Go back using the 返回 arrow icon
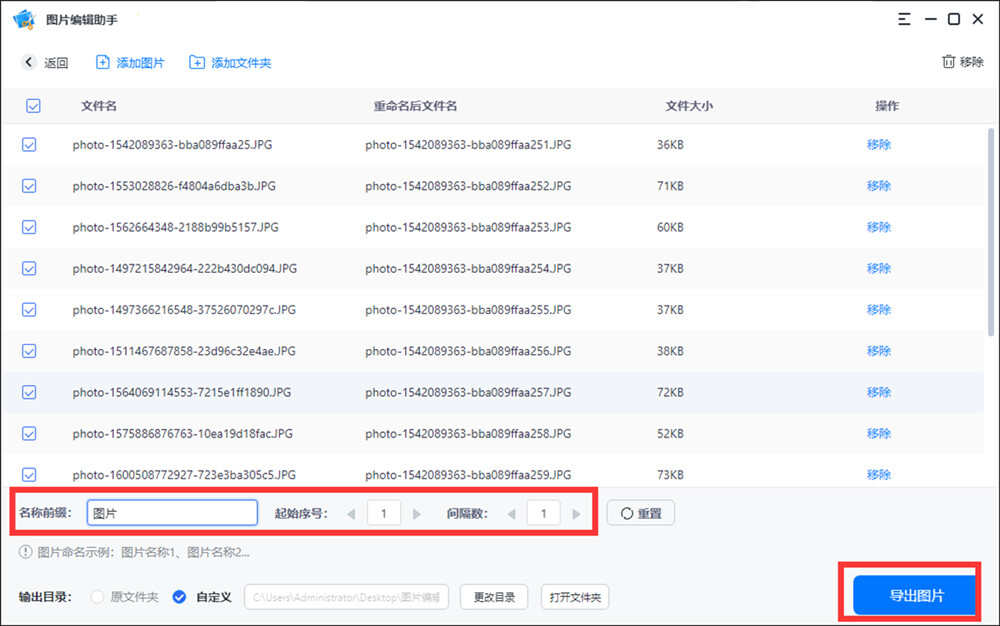Image resolution: width=1000 pixels, height=626 pixels. pos(28,62)
